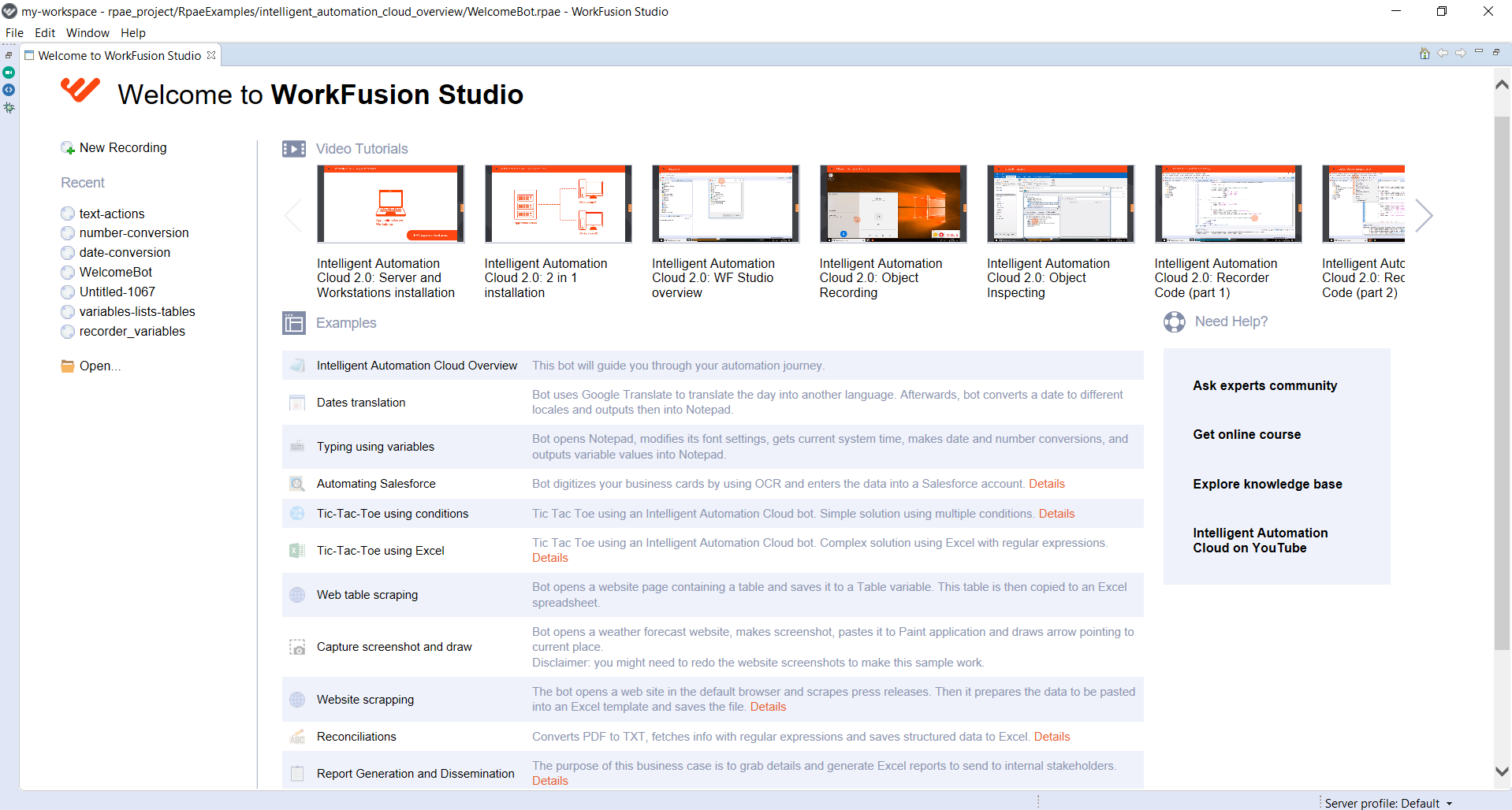Image resolution: width=1512 pixels, height=810 pixels.
Task: Open recent file Untitled-1067
Action: click(117, 292)
